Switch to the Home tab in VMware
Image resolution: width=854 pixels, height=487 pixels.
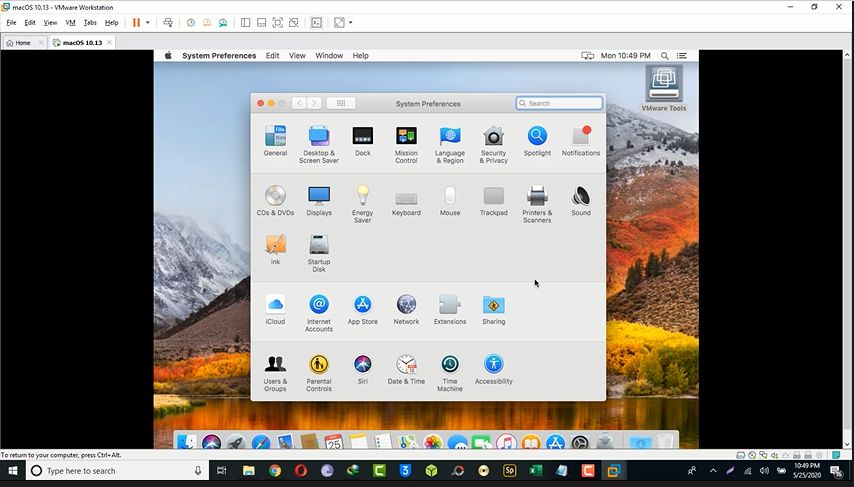pos(23,42)
